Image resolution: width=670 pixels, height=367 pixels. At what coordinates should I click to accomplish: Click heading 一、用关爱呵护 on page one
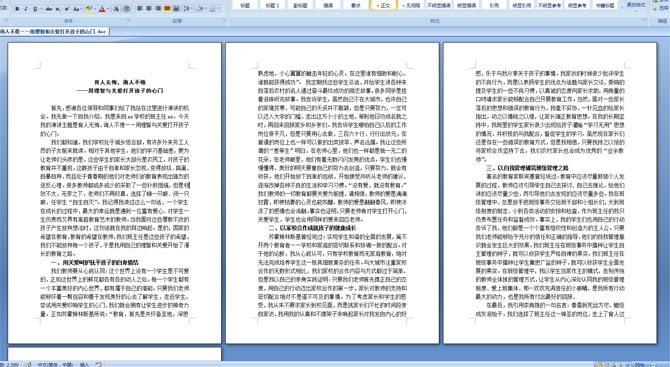[x=94, y=262]
